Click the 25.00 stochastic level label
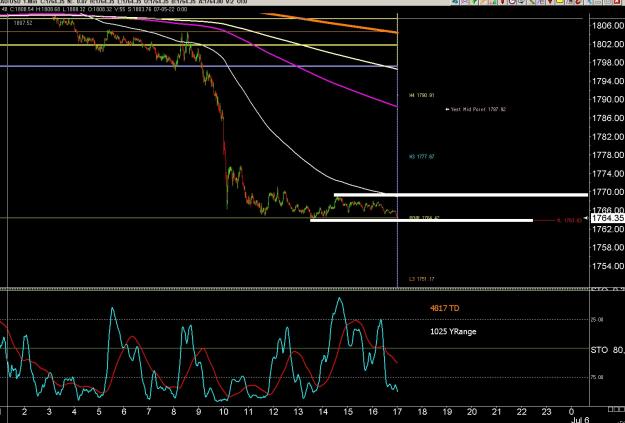The width and height of the screenshot is (625, 423). 597,320
